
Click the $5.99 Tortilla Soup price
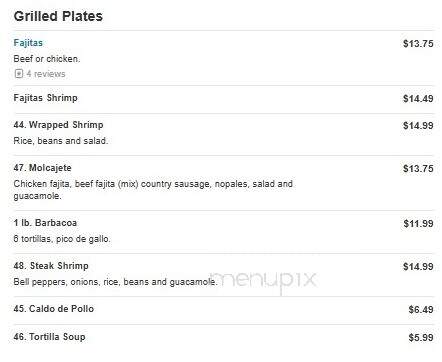point(421,338)
